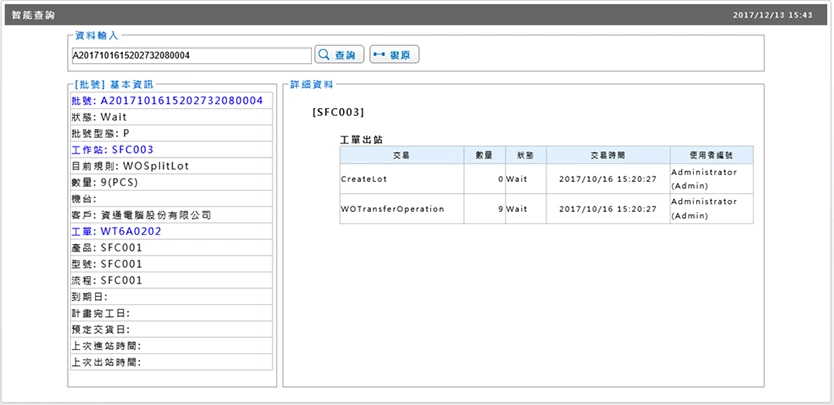Viewport: 834px width, 405px height.
Task: Click the [批號] 基本資訊 group label
Action: click(x=114, y=84)
